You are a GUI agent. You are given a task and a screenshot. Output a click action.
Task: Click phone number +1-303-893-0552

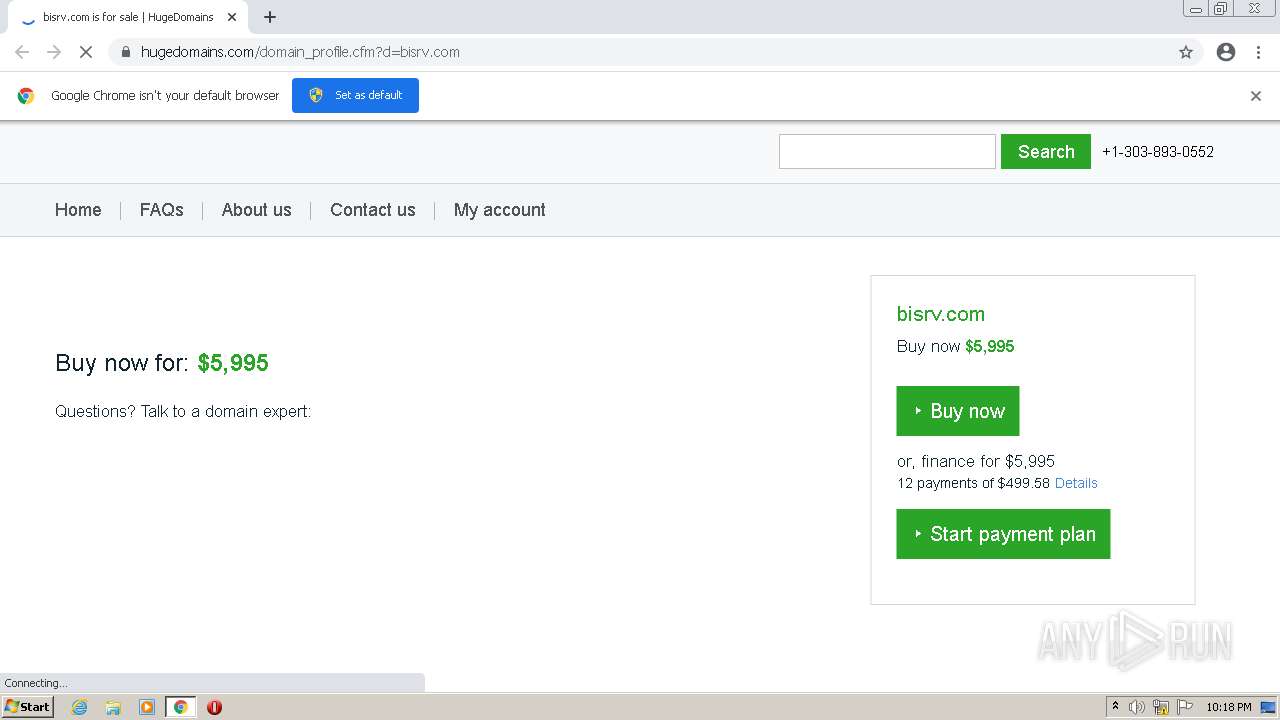tap(1158, 152)
